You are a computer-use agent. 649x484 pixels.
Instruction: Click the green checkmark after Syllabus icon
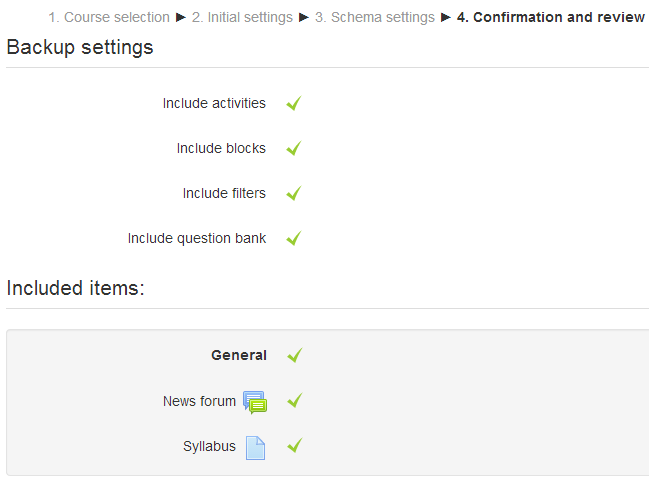293,446
